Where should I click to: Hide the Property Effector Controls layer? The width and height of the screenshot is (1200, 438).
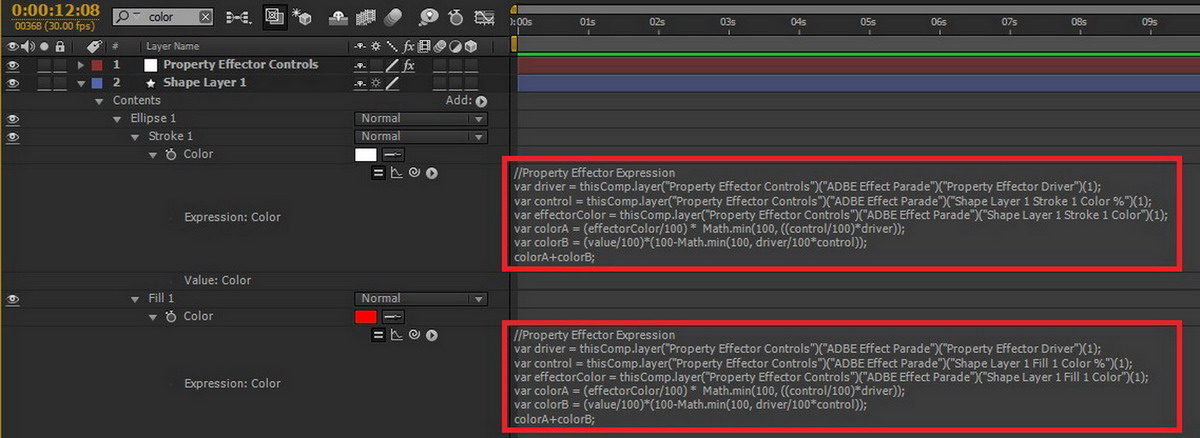tap(13, 65)
